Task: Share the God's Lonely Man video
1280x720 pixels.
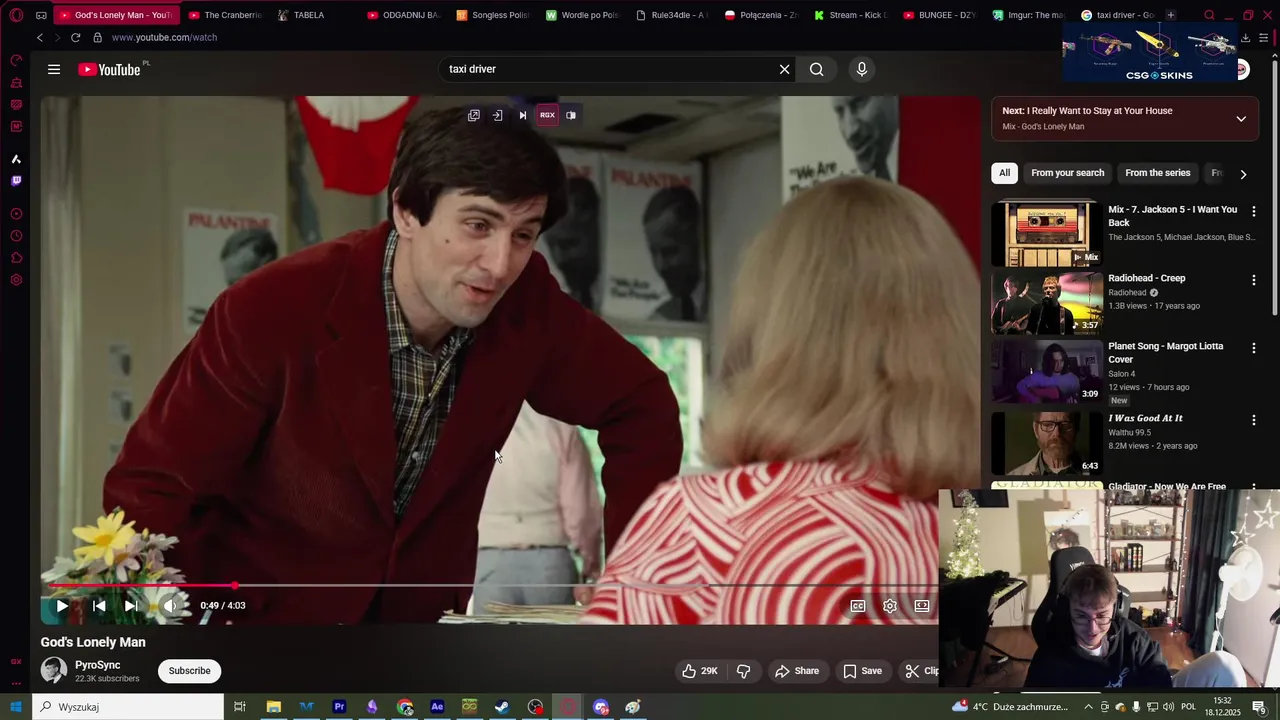Action: tap(797, 671)
